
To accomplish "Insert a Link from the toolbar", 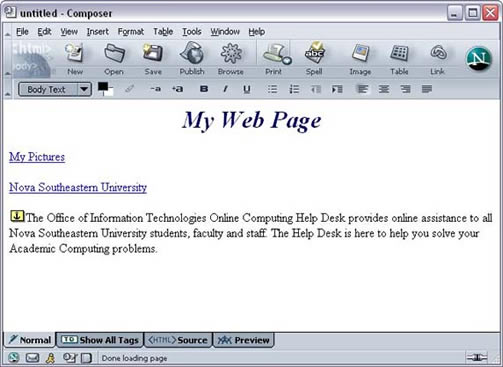I will point(437,58).
